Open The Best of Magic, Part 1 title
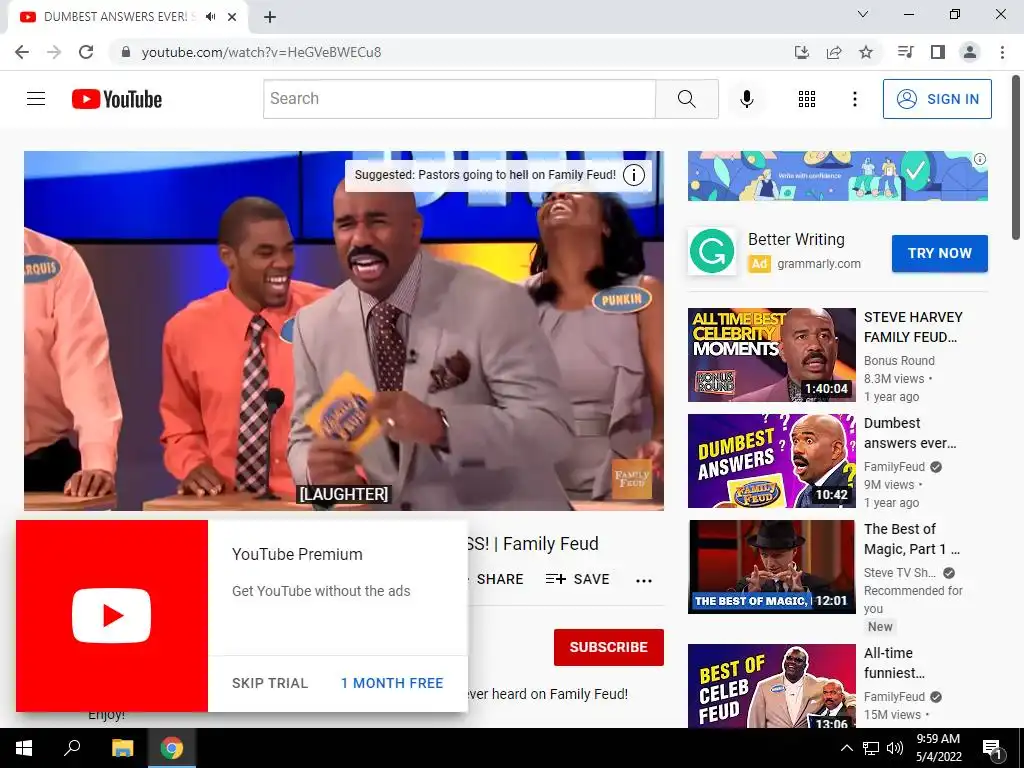Image resolution: width=1024 pixels, height=768 pixels. click(x=912, y=539)
